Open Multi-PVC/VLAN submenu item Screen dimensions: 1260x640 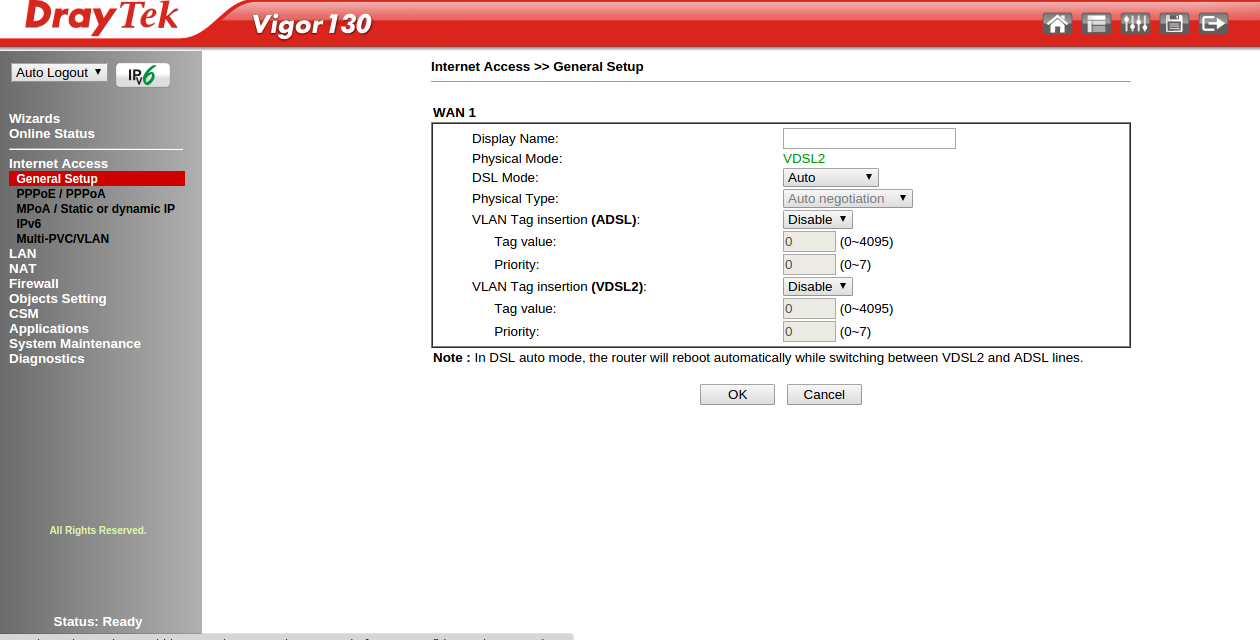coord(63,239)
